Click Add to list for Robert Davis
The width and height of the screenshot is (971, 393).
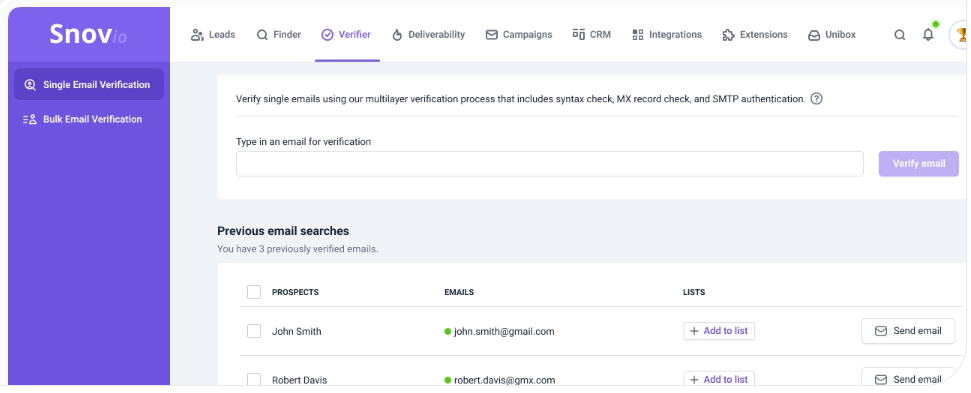point(719,379)
